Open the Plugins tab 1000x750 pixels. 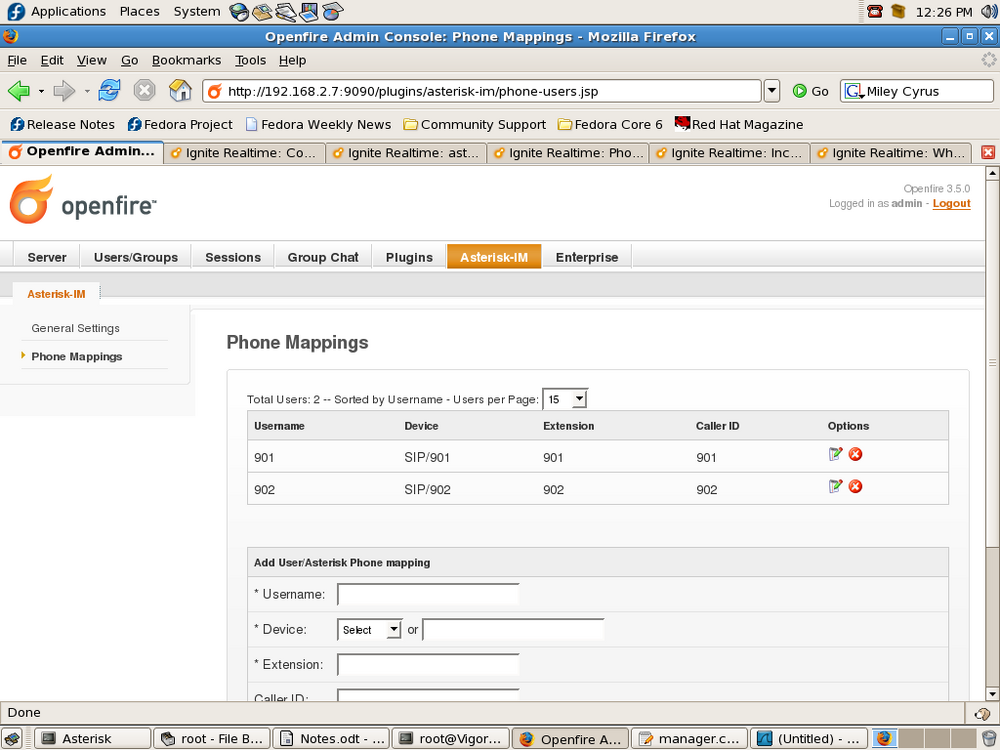pos(409,257)
